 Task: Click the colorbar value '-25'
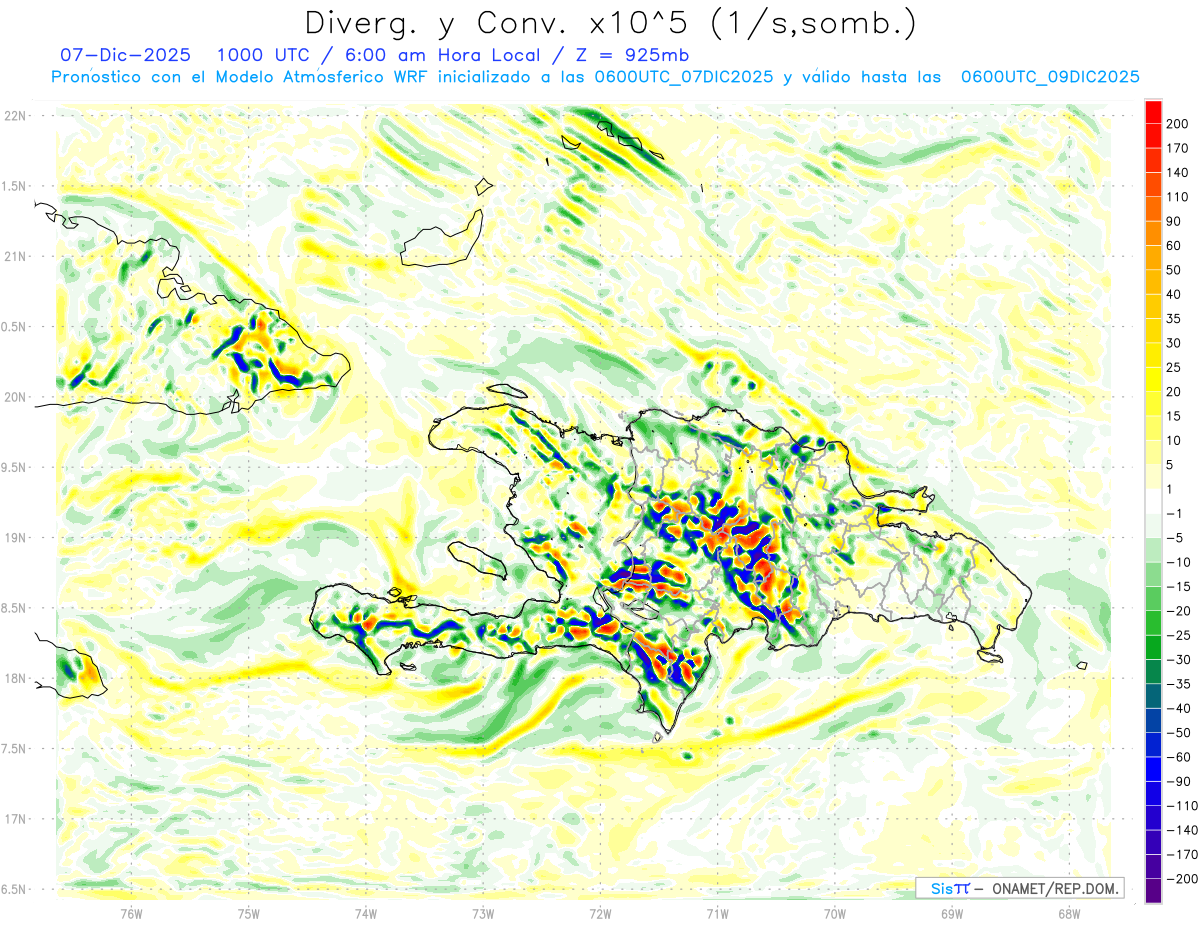[1181, 635]
